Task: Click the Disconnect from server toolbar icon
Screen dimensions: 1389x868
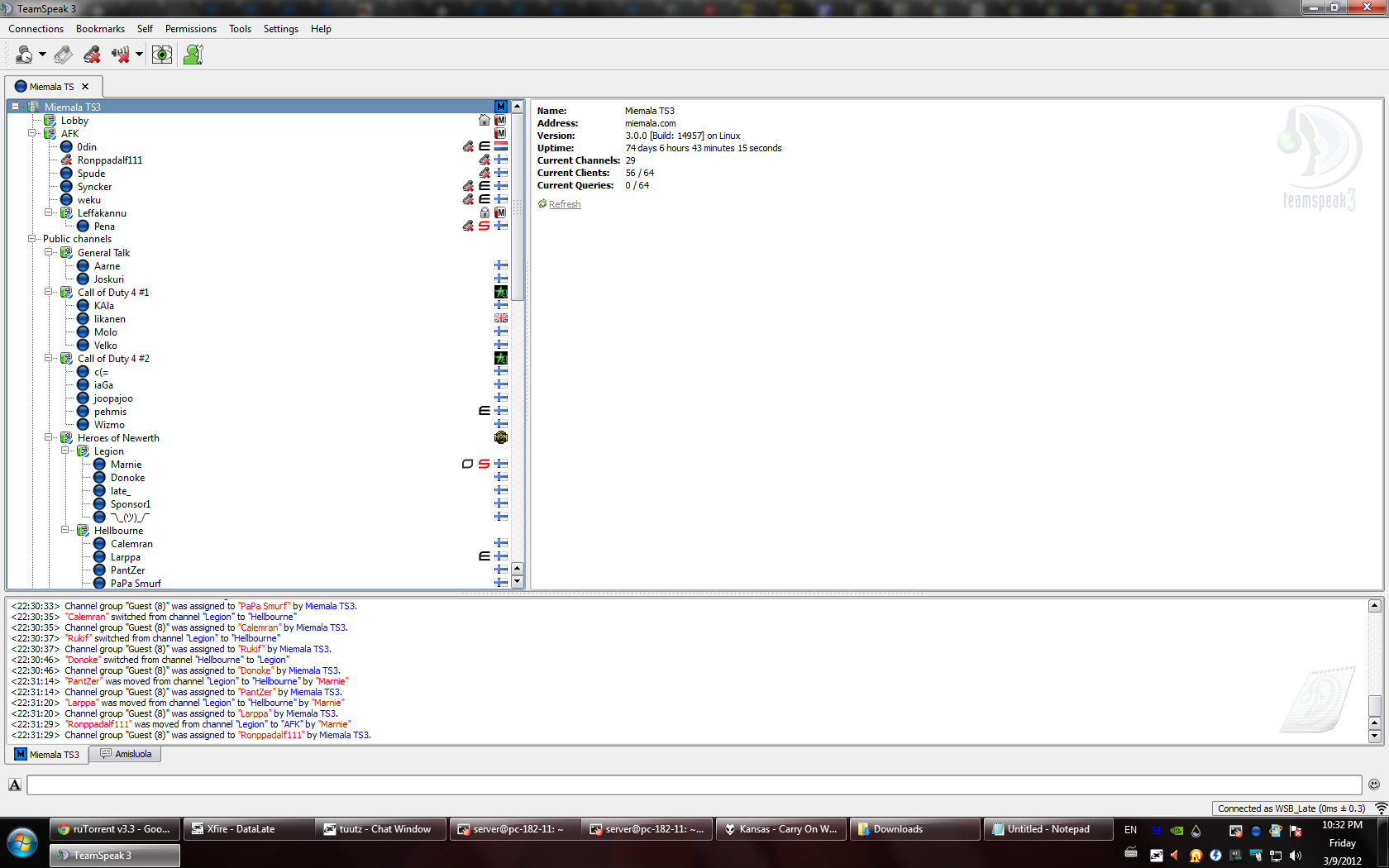Action: [x=64, y=55]
